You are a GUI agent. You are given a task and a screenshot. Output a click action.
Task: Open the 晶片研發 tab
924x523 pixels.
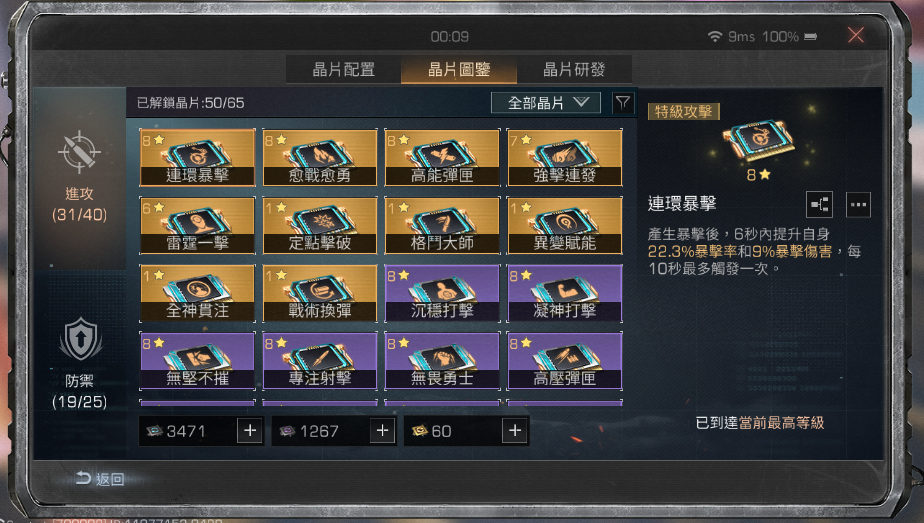(x=574, y=69)
